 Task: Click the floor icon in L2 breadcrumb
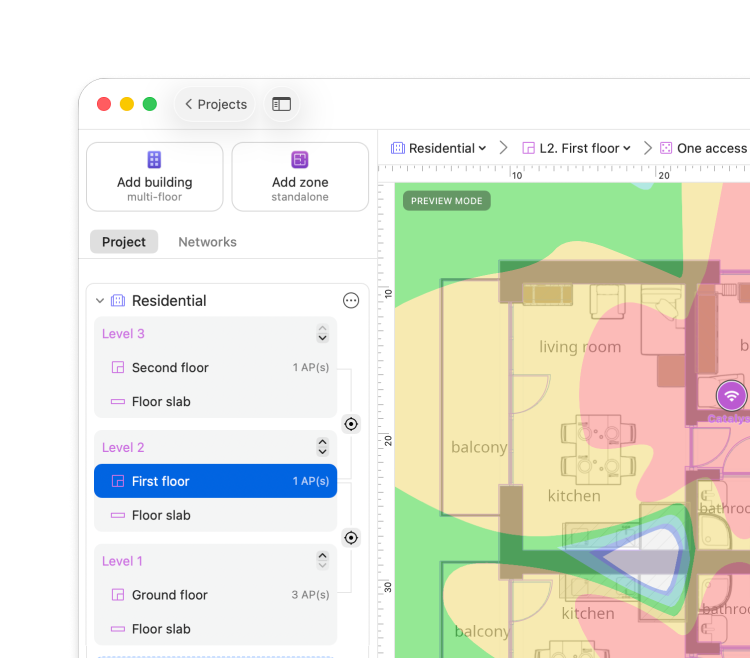tap(529, 148)
